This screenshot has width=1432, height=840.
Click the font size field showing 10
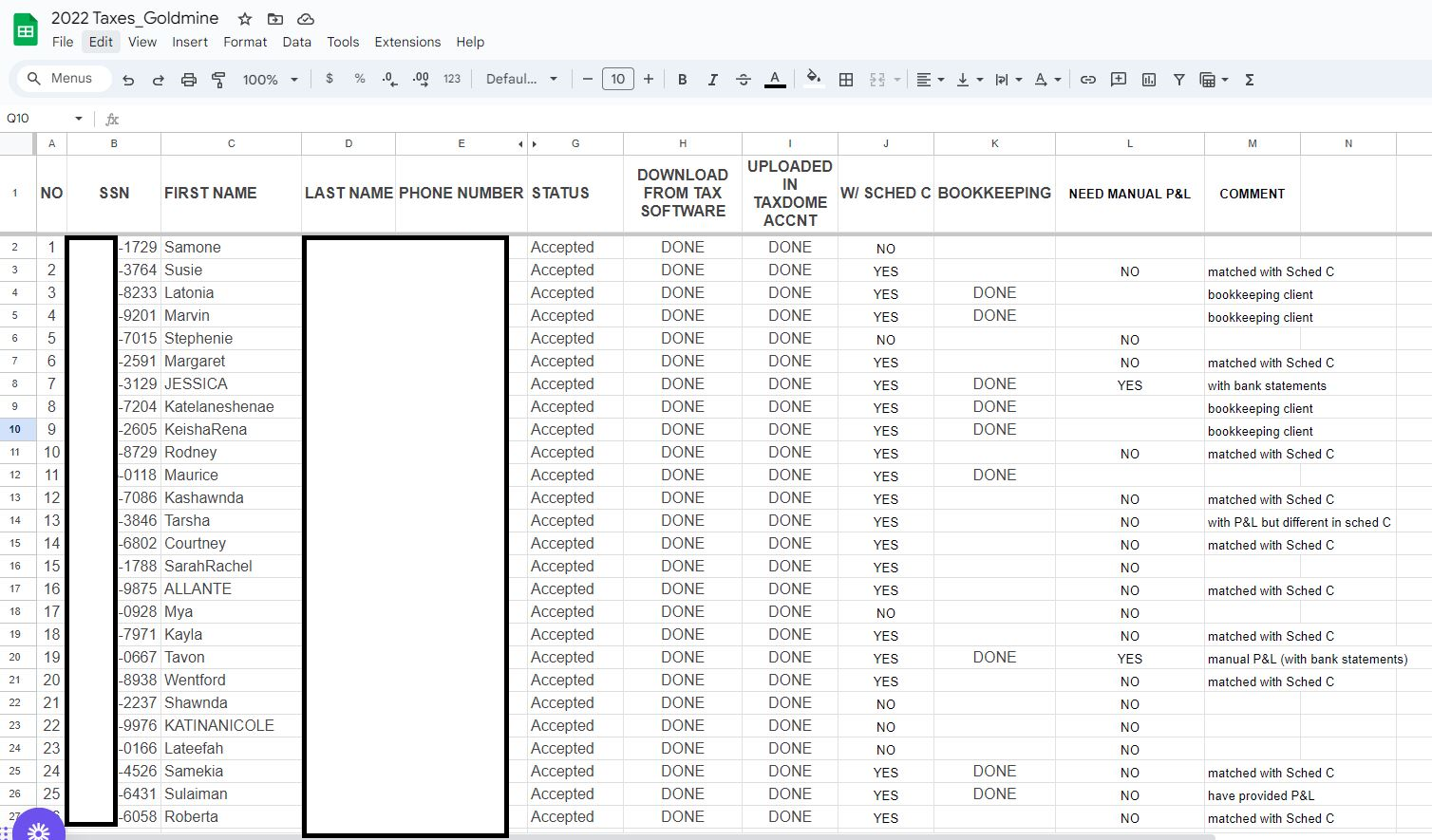618,80
